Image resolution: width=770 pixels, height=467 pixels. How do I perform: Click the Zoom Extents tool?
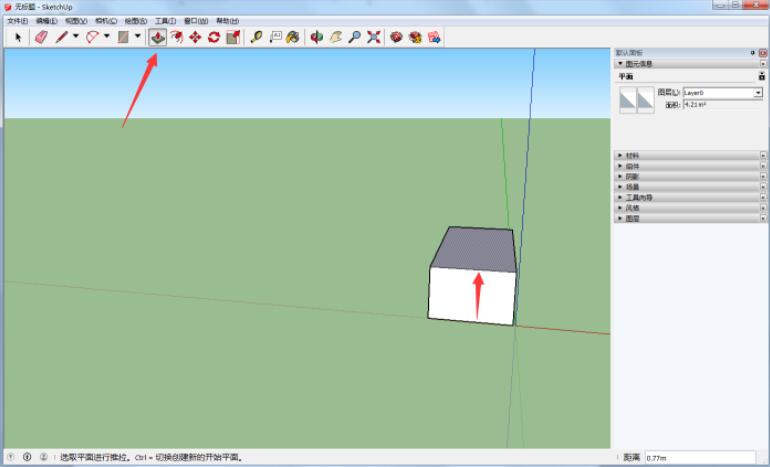click(x=373, y=37)
